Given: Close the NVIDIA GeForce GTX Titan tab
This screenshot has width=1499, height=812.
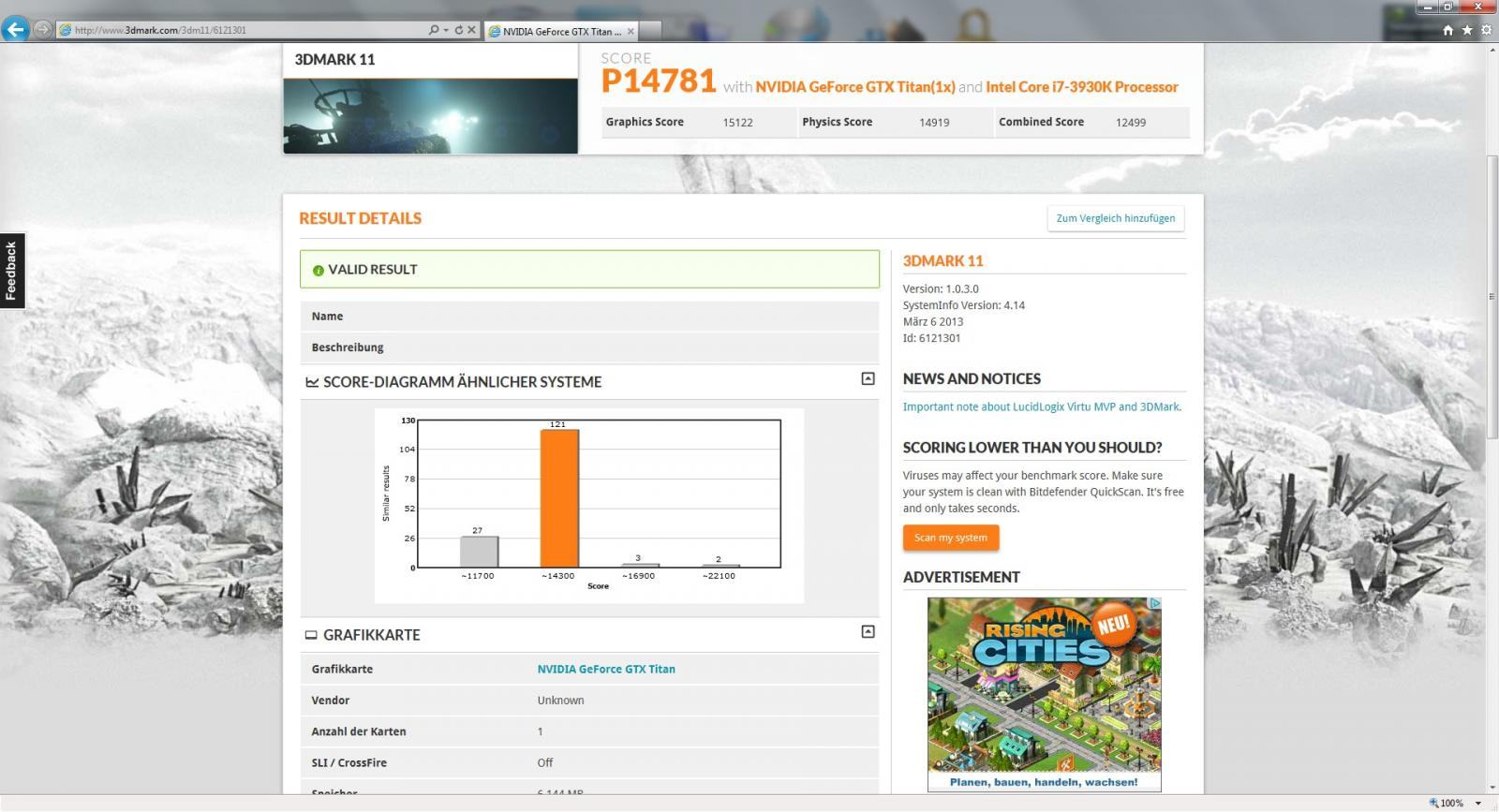Looking at the screenshot, I should (x=631, y=31).
